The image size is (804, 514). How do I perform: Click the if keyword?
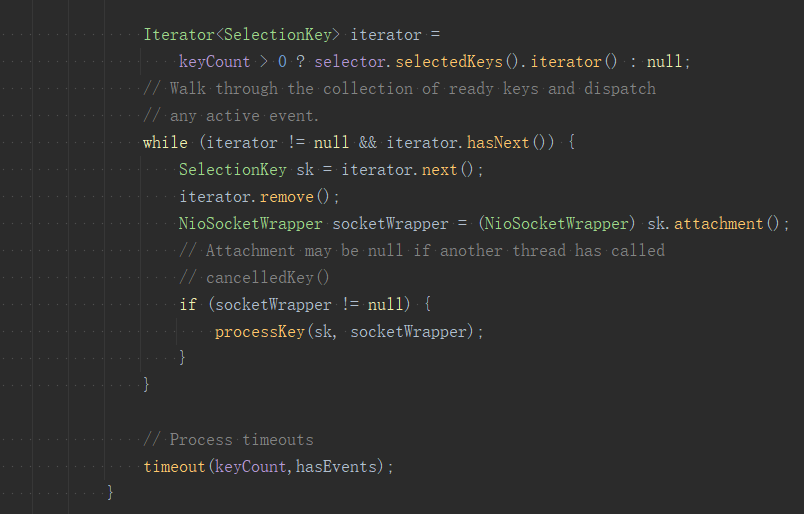click(188, 304)
